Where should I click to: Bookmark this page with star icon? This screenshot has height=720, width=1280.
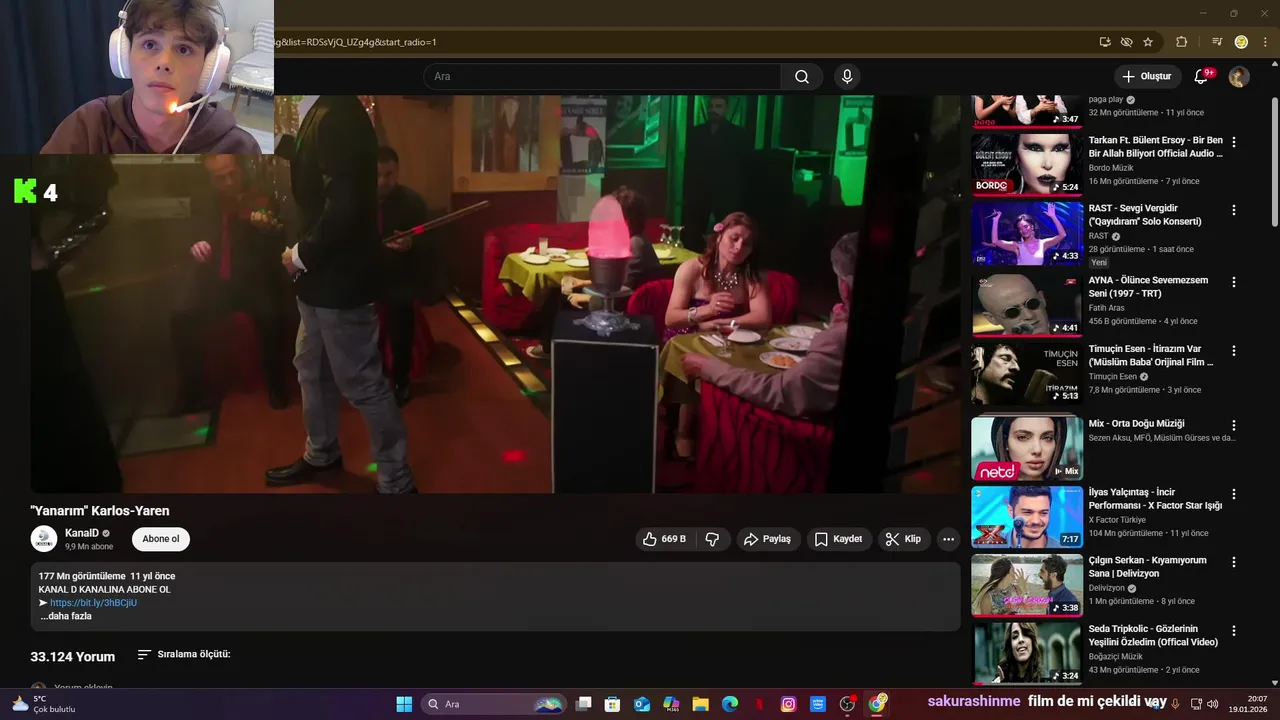coord(1148,42)
